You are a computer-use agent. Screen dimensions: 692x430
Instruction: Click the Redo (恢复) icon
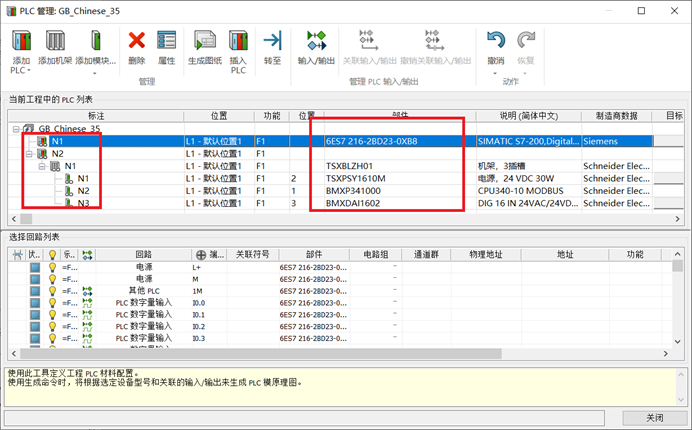526,41
